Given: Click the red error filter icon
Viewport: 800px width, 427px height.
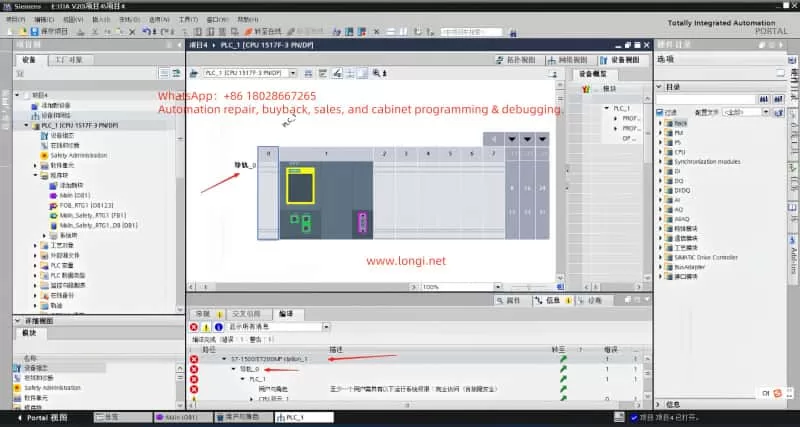Looking at the screenshot, I should [194, 327].
